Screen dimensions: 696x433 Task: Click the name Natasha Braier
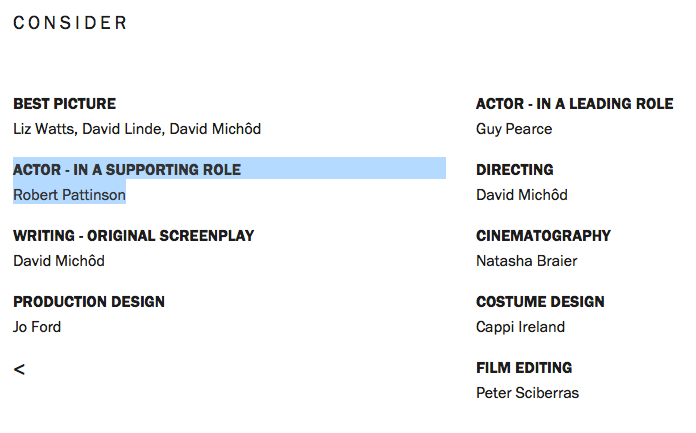coord(527,261)
